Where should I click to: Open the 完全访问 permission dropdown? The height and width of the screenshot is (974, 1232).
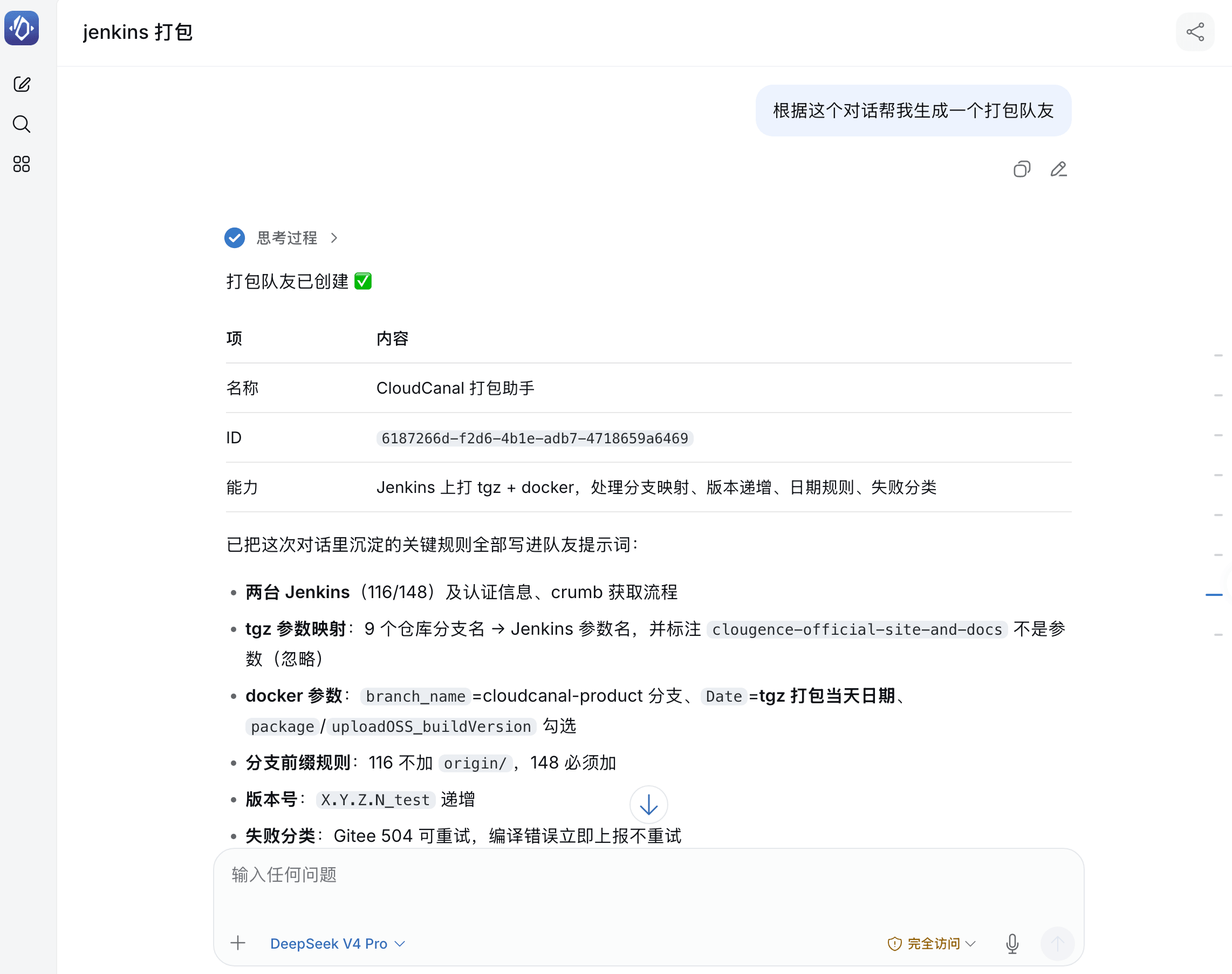pos(932,944)
